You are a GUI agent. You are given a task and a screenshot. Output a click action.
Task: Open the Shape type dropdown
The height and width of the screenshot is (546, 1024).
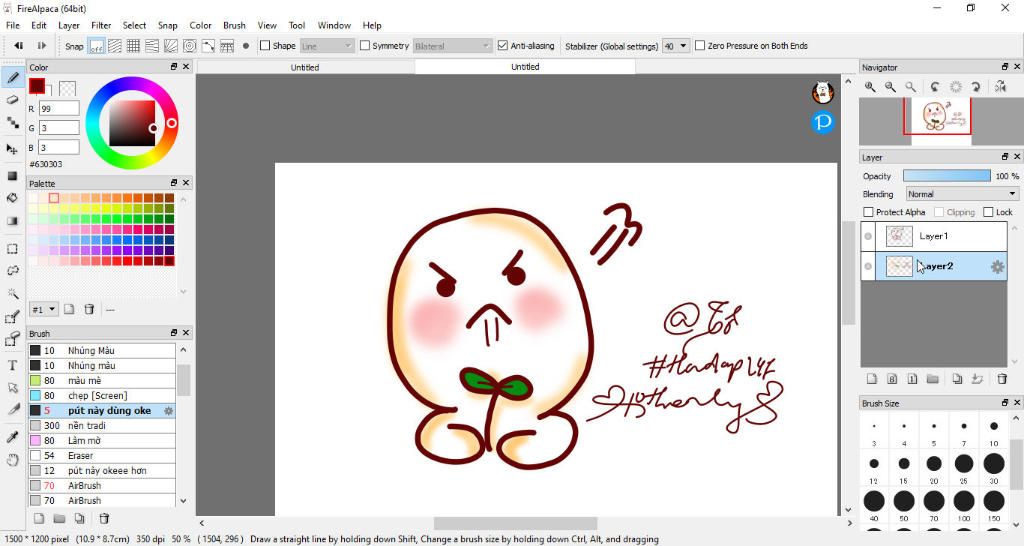(327, 46)
